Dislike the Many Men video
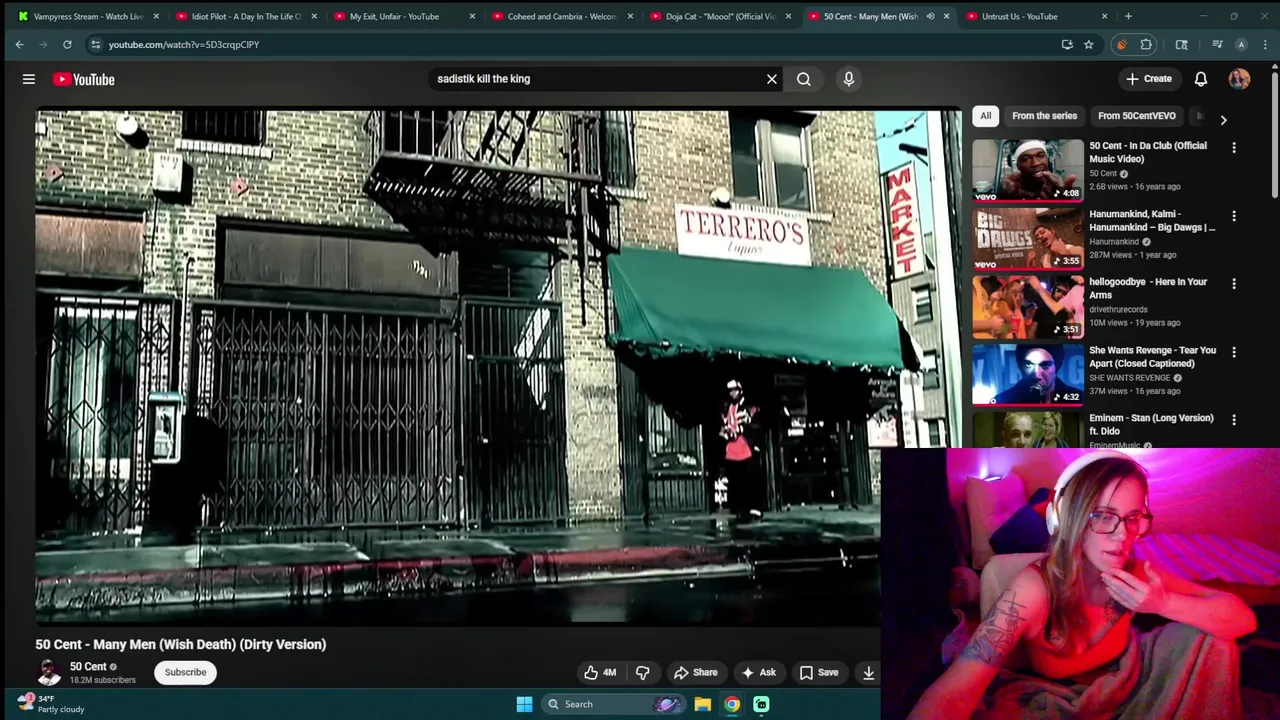This screenshot has height=720, width=1280. (x=643, y=672)
